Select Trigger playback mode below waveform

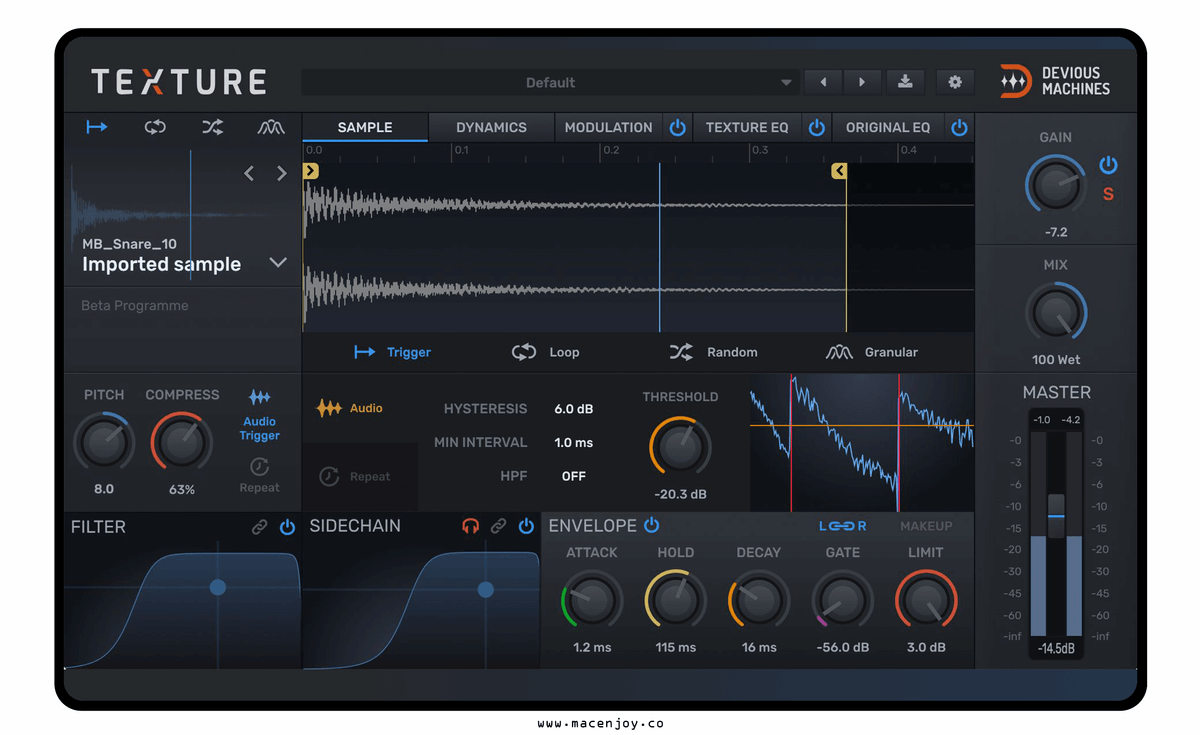393,352
